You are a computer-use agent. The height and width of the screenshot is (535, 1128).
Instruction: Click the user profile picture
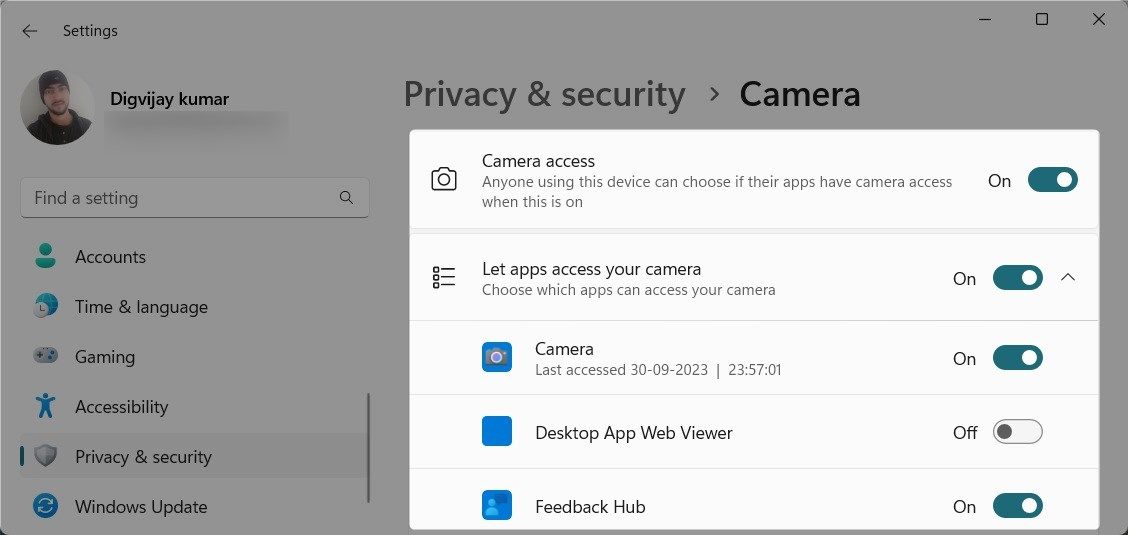coord(57,108)
